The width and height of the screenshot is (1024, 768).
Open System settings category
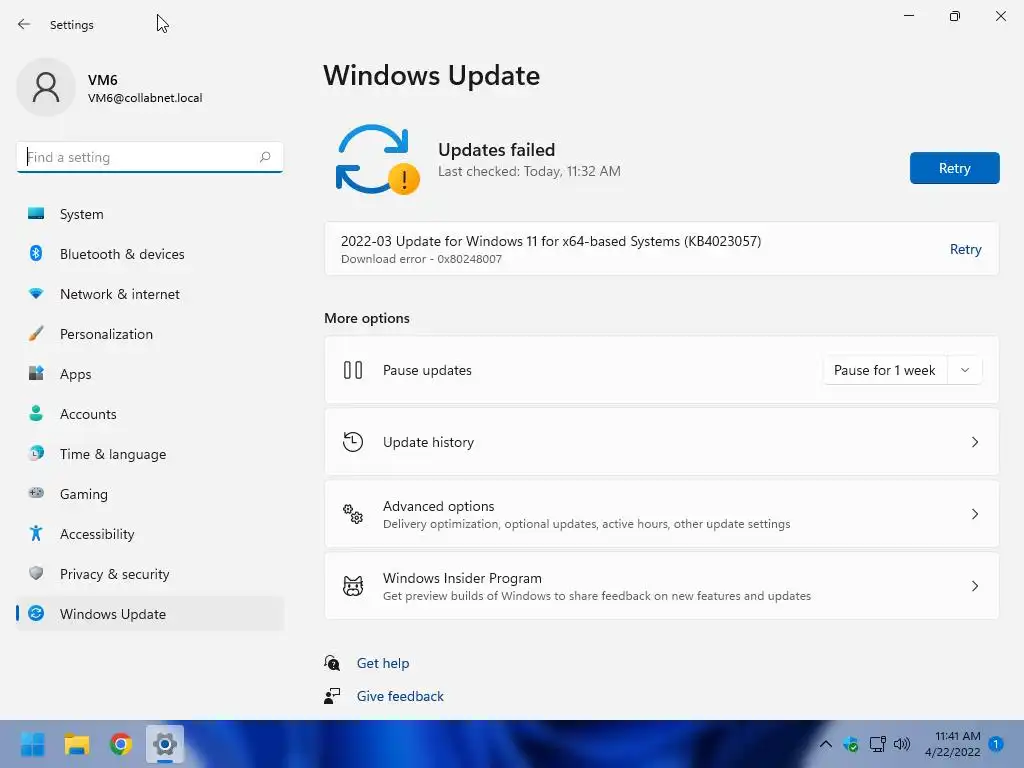(x=150, y=214)
